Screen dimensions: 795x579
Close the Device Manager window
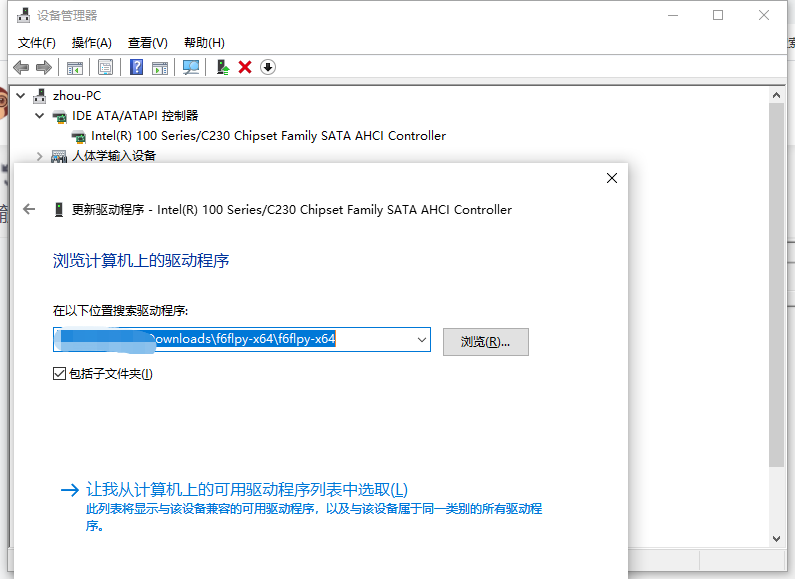(x=764, y=16)
